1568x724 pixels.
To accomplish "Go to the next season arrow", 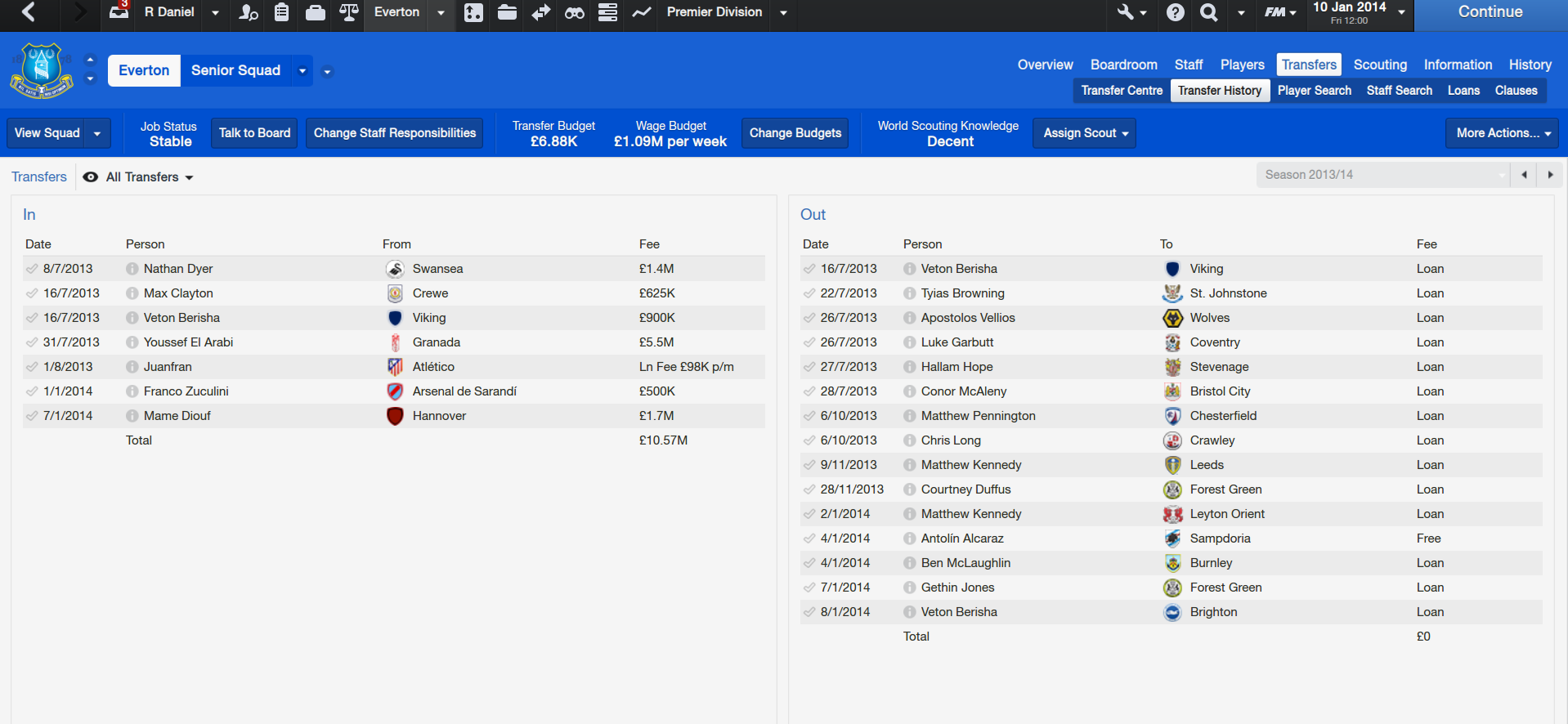I will point(1550,175).
